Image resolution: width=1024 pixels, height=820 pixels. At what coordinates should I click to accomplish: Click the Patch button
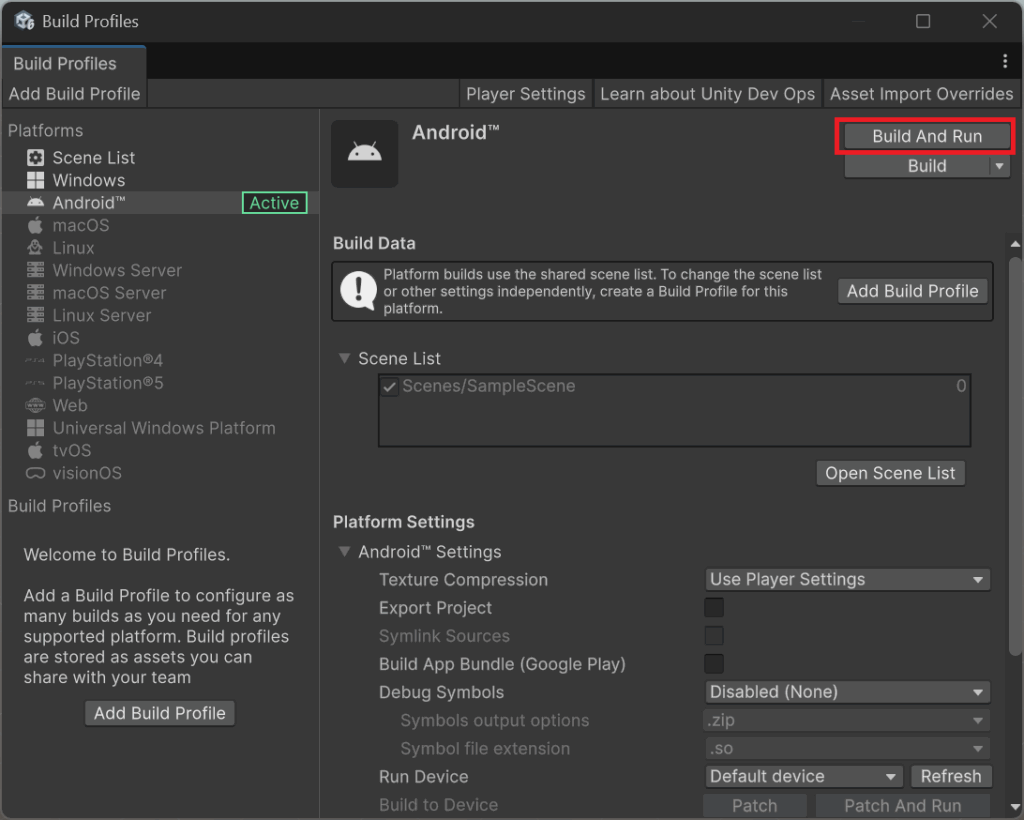coord(755,806)
